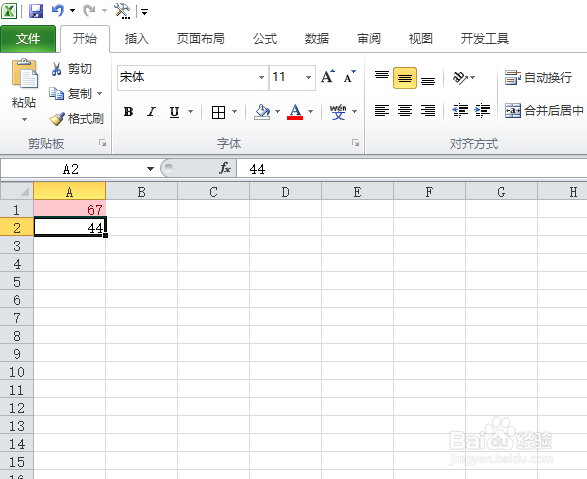Click the Paste clipboard icon
Screen dimensions: 587x479
25,74
